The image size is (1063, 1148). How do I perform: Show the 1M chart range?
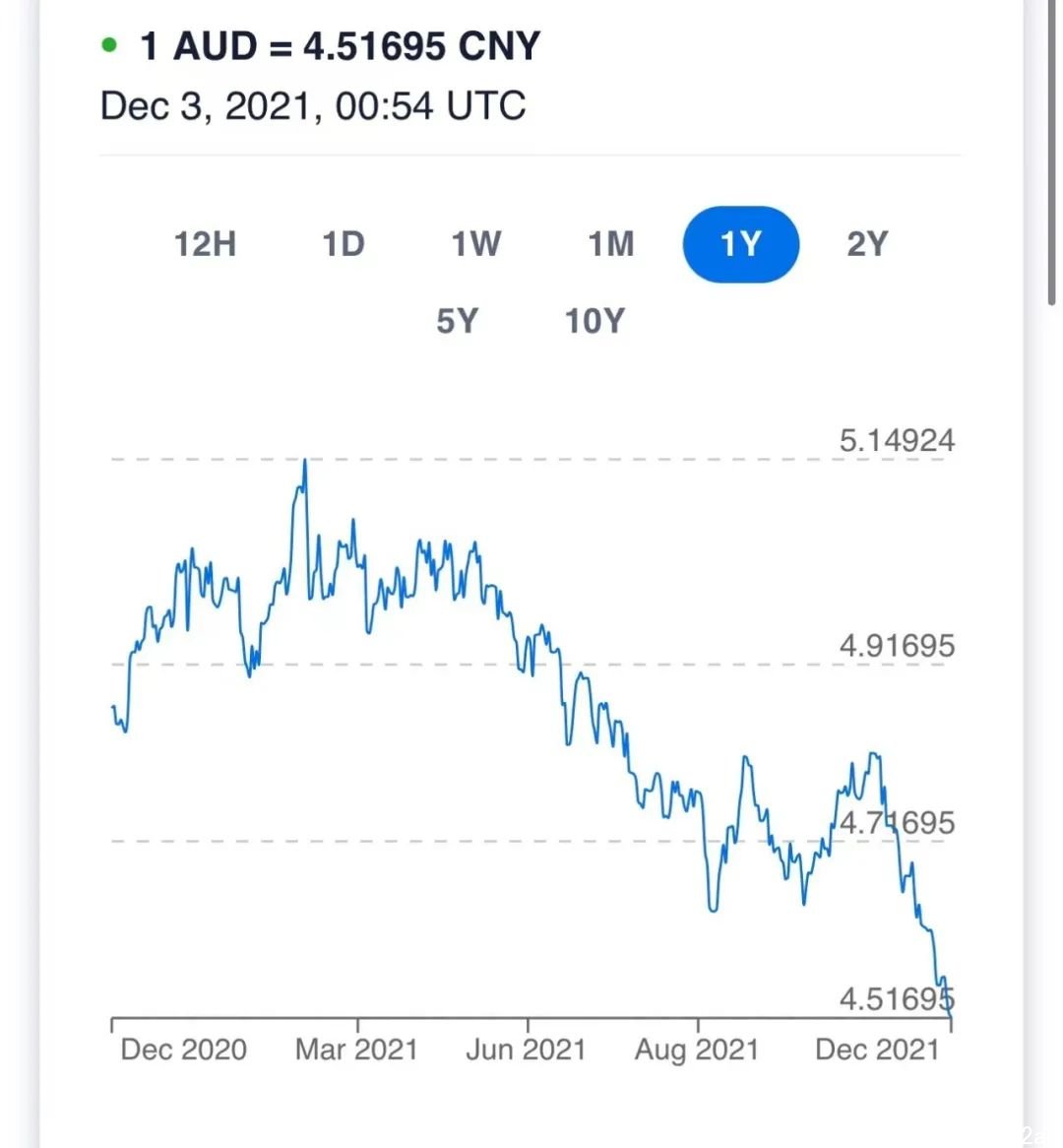(x=611, y=244)
